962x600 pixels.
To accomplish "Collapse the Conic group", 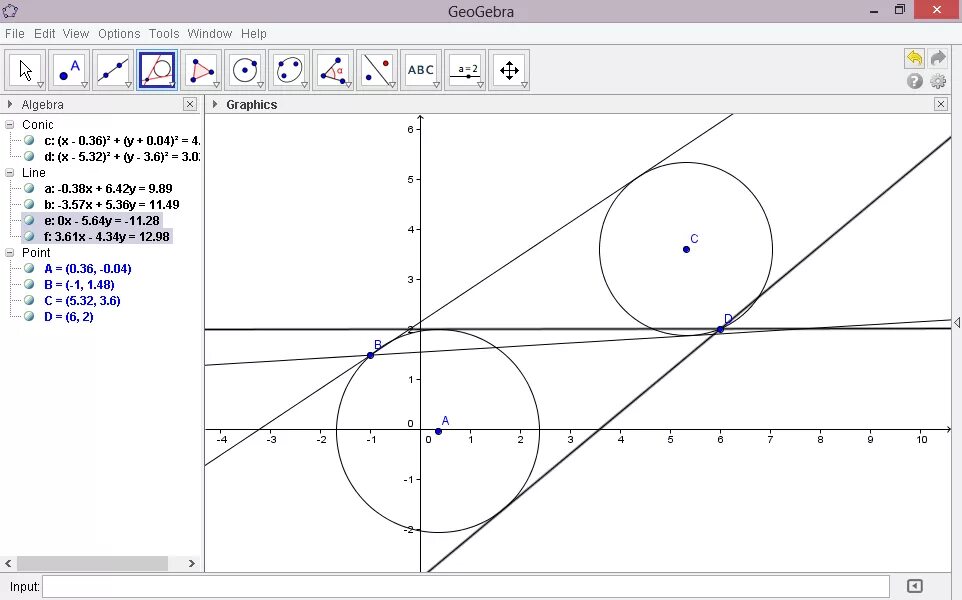I will pos(9,125).
